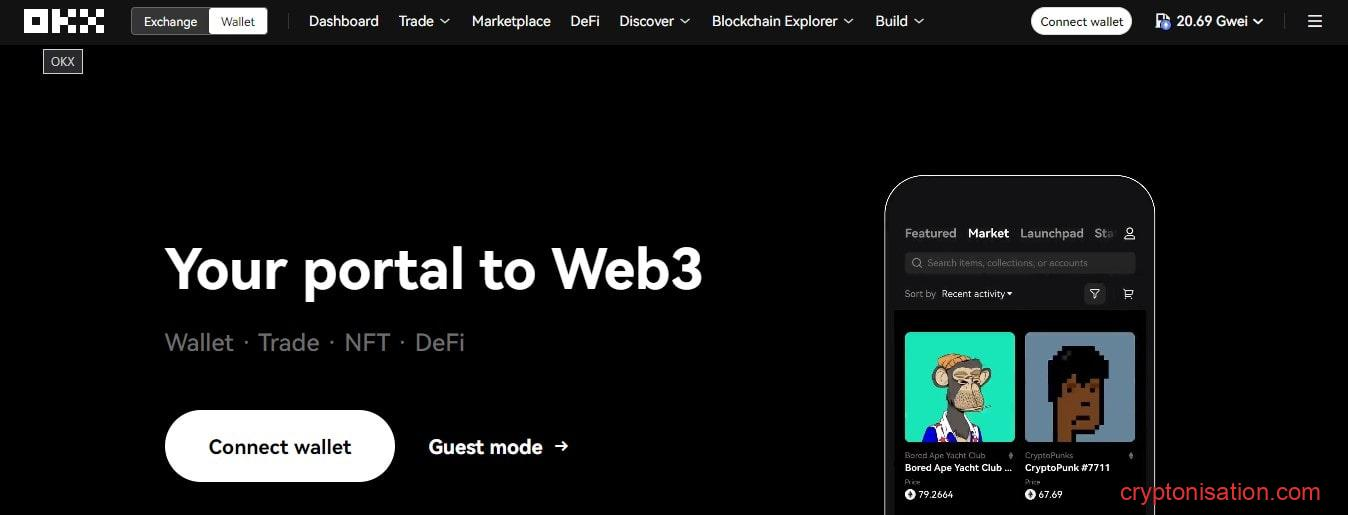
Task: Open the hamburger menu icon
Action: click(1315, 21)
